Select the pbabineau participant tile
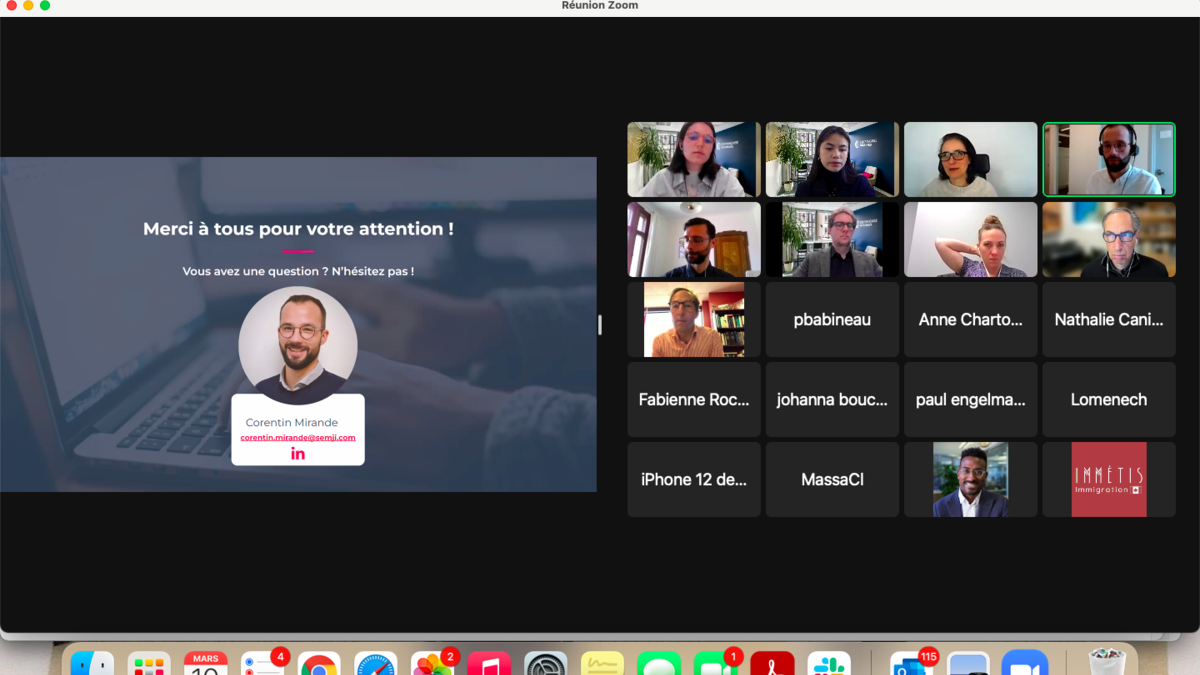 tap(832, 320)
